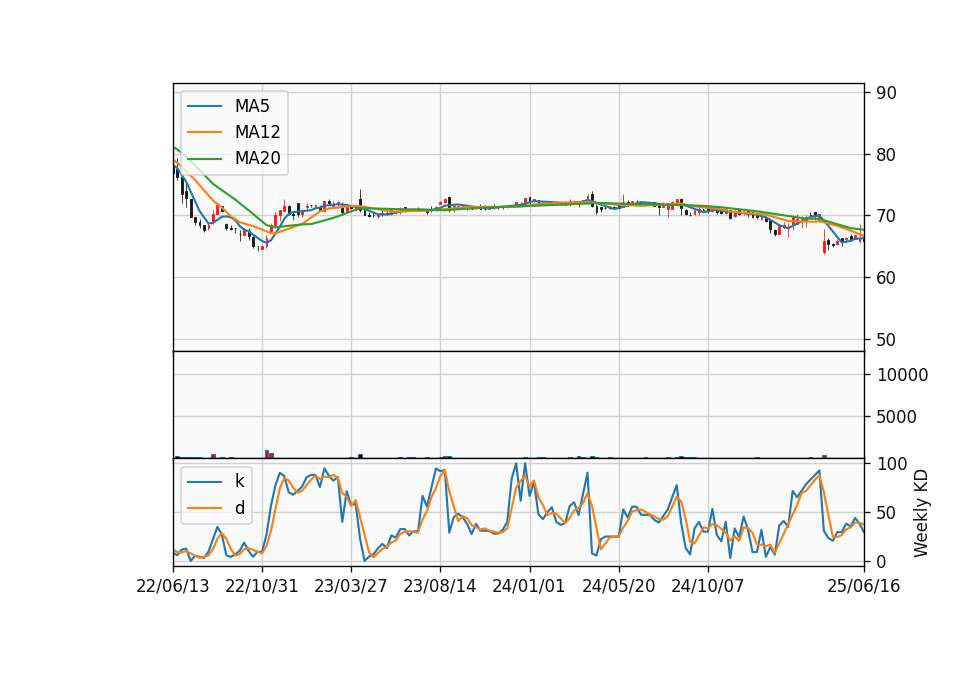Click the volume axis label 10000
This screenshot has height=690, width=960.
902,375
